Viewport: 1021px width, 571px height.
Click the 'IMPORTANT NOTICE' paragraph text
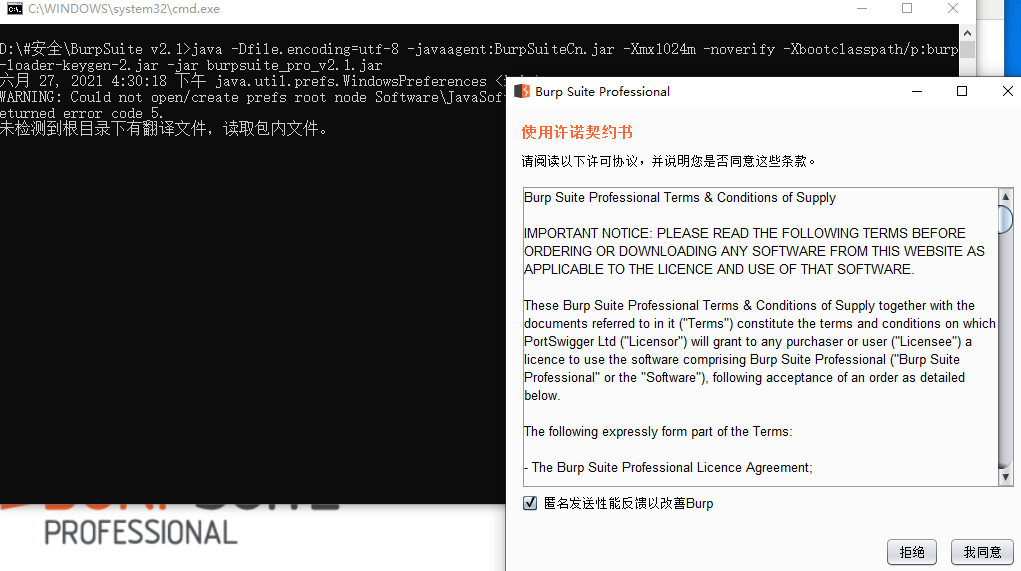pos(754,251)
